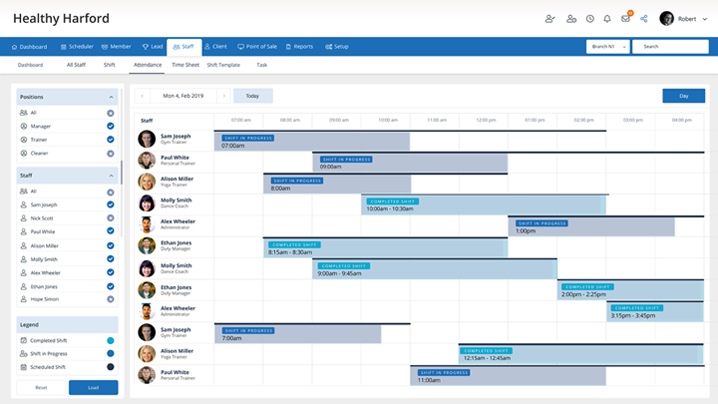The image size is (718, 404).
Task: Click Hope Simon's person icon in staff filter
Action: coord(24,299)
